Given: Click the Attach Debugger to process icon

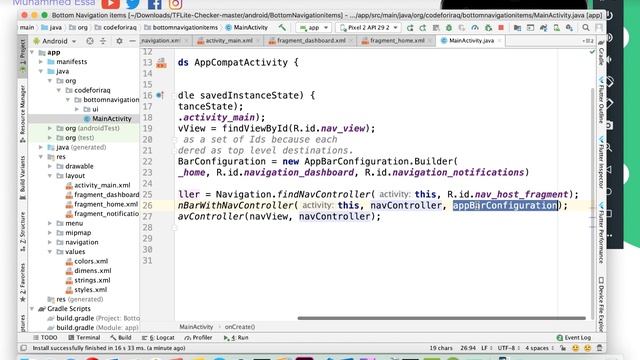Looking at the screenshot, I should pos(488,28).
